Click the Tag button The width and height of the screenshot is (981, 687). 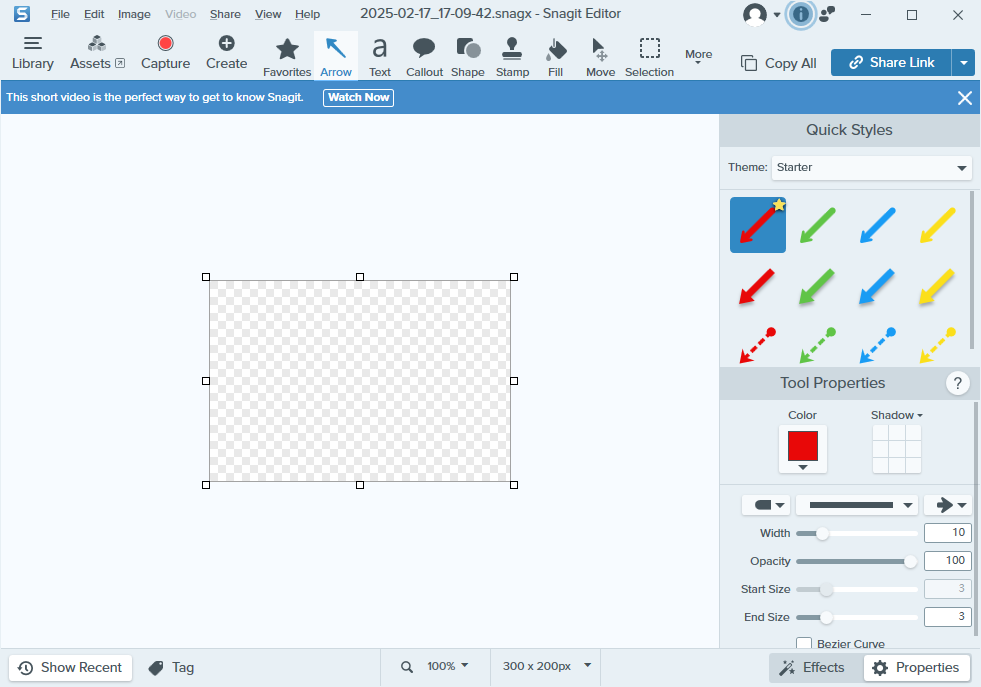(171, 668)
